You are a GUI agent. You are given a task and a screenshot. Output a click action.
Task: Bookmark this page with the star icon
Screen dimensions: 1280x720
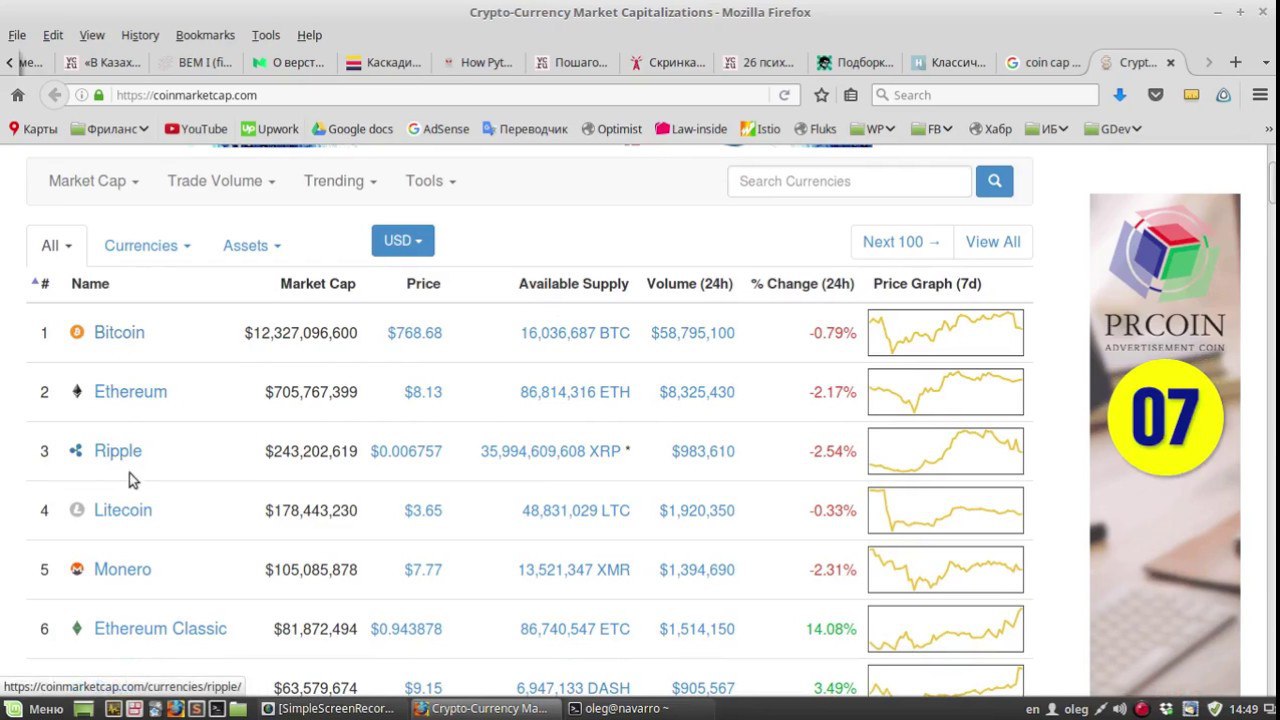[821, 95]
